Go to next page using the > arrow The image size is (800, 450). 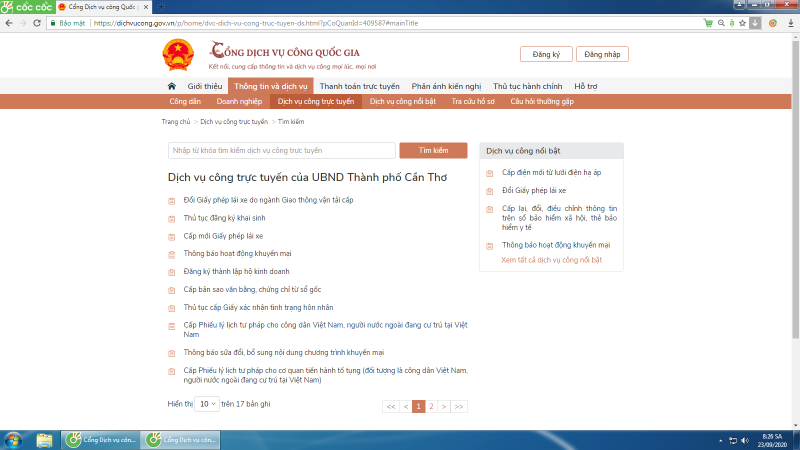(444, 407)
